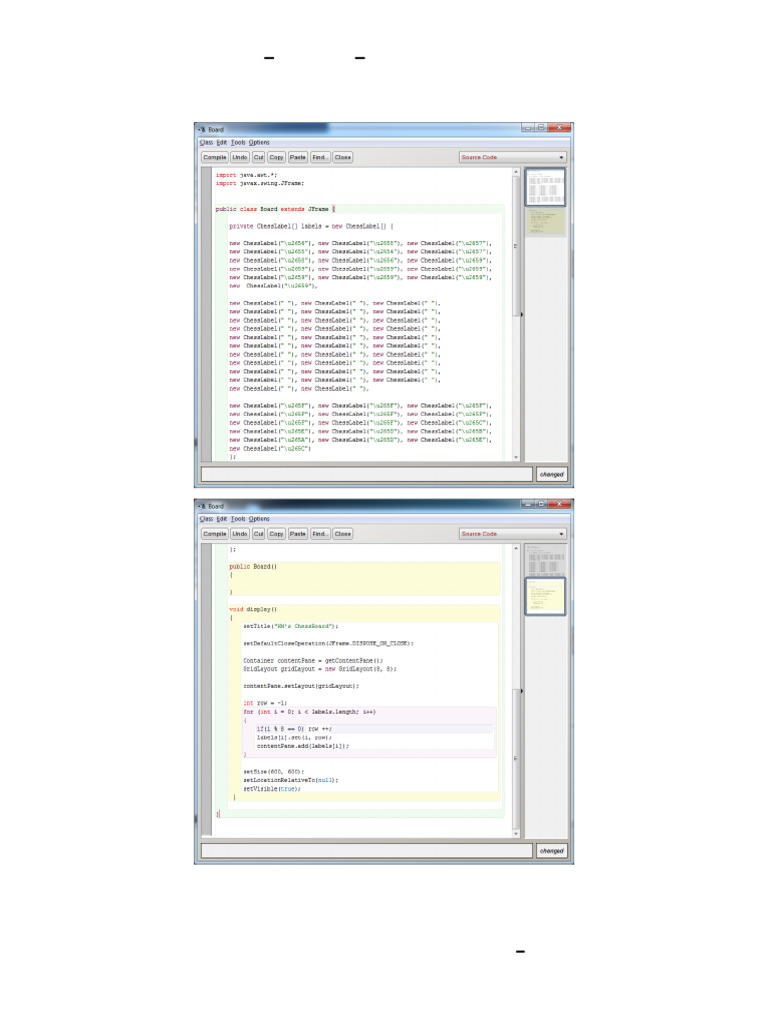Click Close toolbar button in display() Board window

[343, 534]
